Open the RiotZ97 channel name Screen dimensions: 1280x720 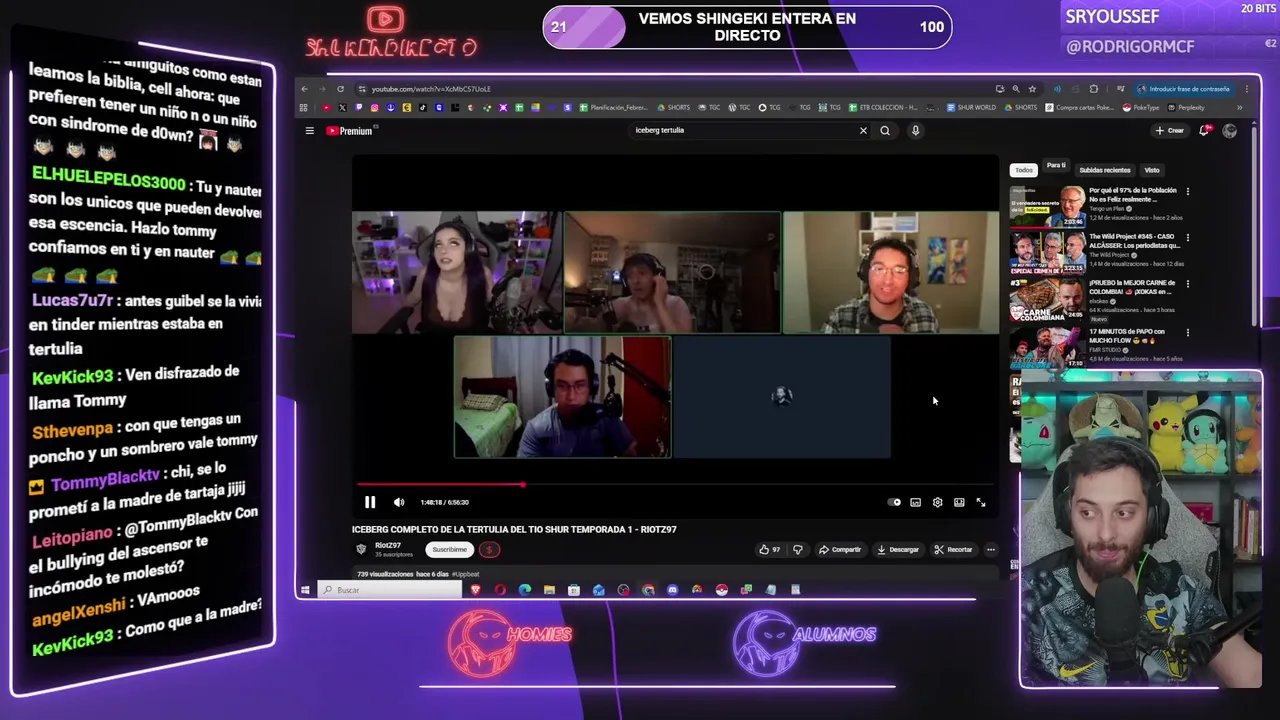pos(388,545)
